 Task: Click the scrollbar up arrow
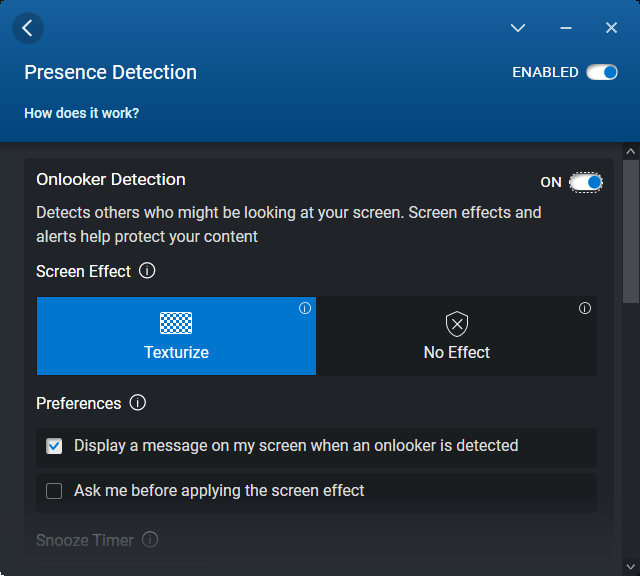(631, 151)
